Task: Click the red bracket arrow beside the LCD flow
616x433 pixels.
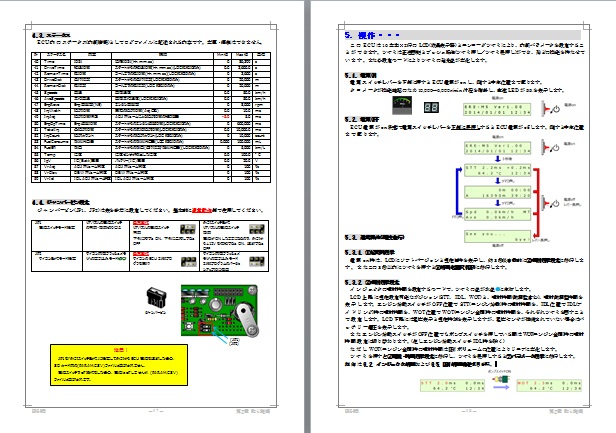Action: point(536,203)
